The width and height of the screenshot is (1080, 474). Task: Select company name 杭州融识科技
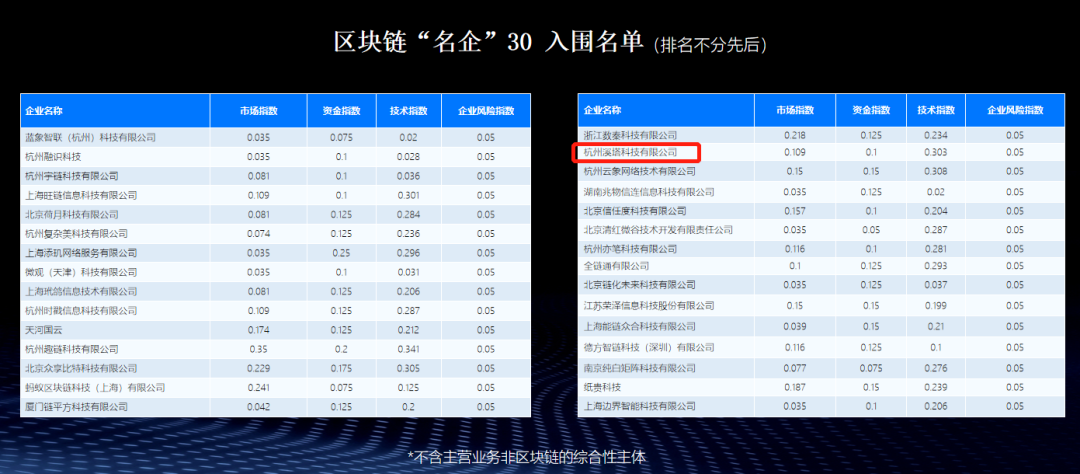point(53,156)
